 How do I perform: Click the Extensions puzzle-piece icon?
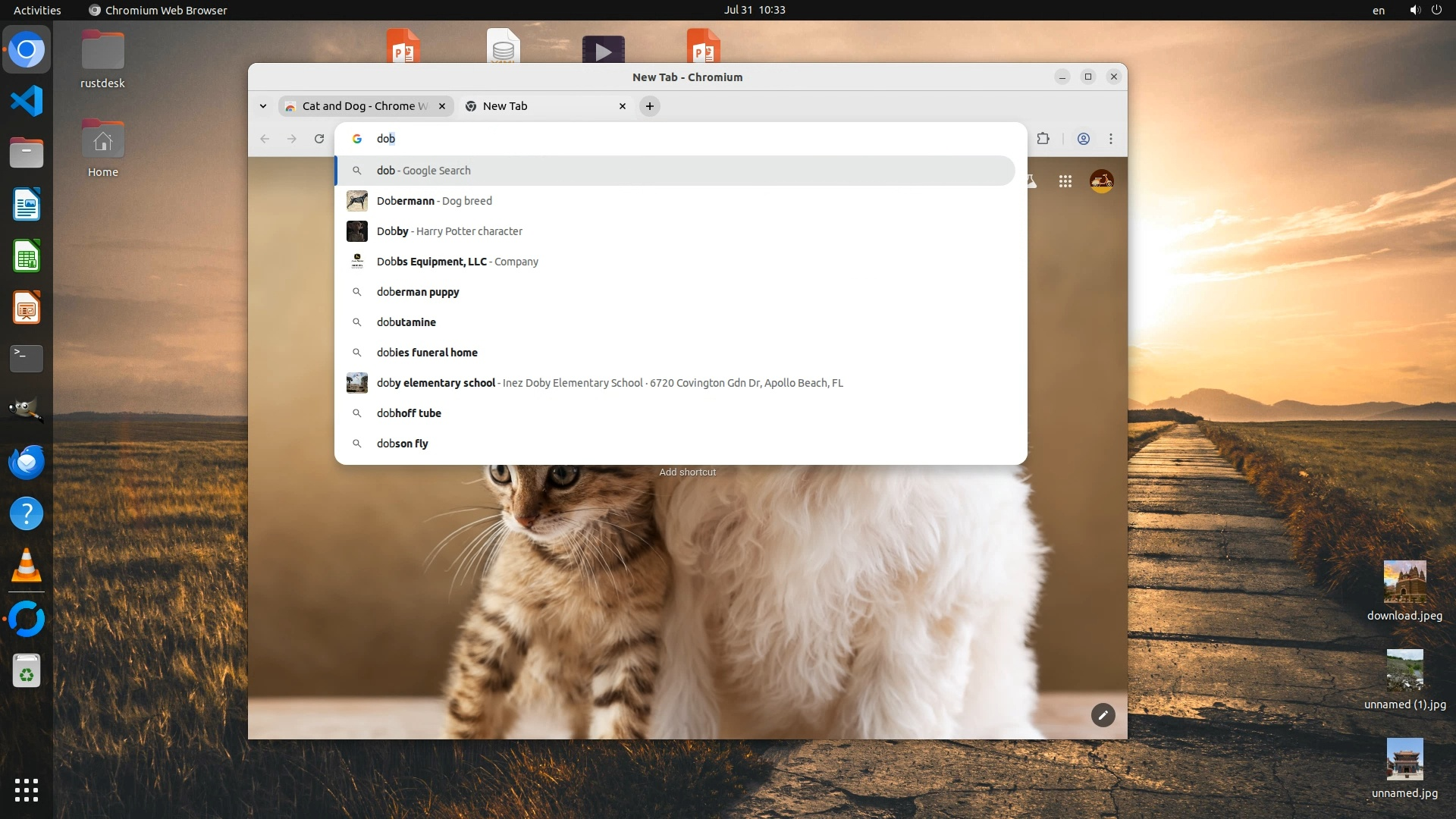coord(1043,139)
